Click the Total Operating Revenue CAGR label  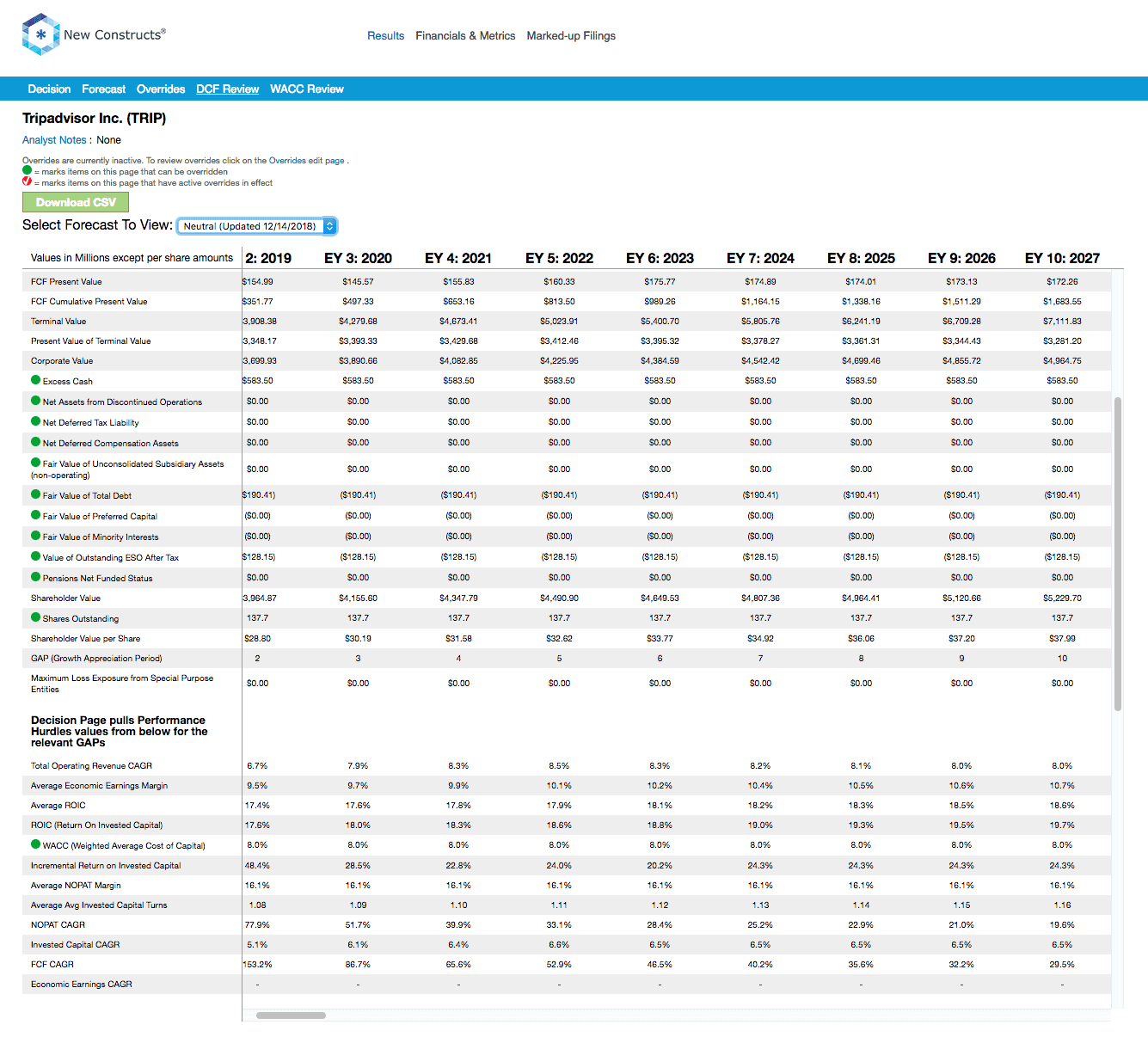click(x=91, y=766)
